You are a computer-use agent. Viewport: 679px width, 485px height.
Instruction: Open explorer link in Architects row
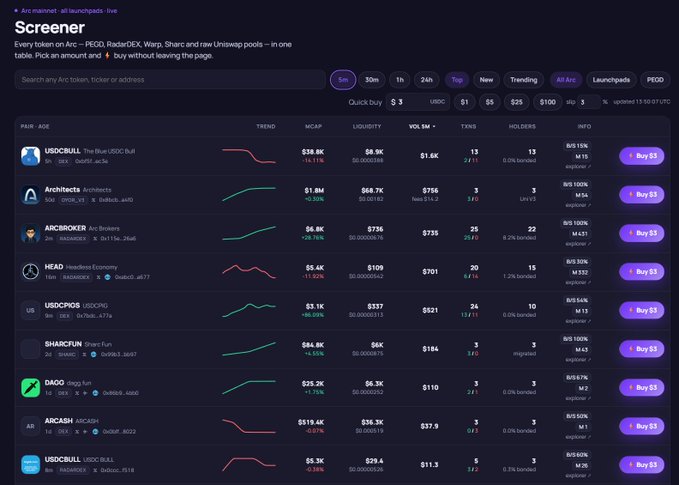578,205
